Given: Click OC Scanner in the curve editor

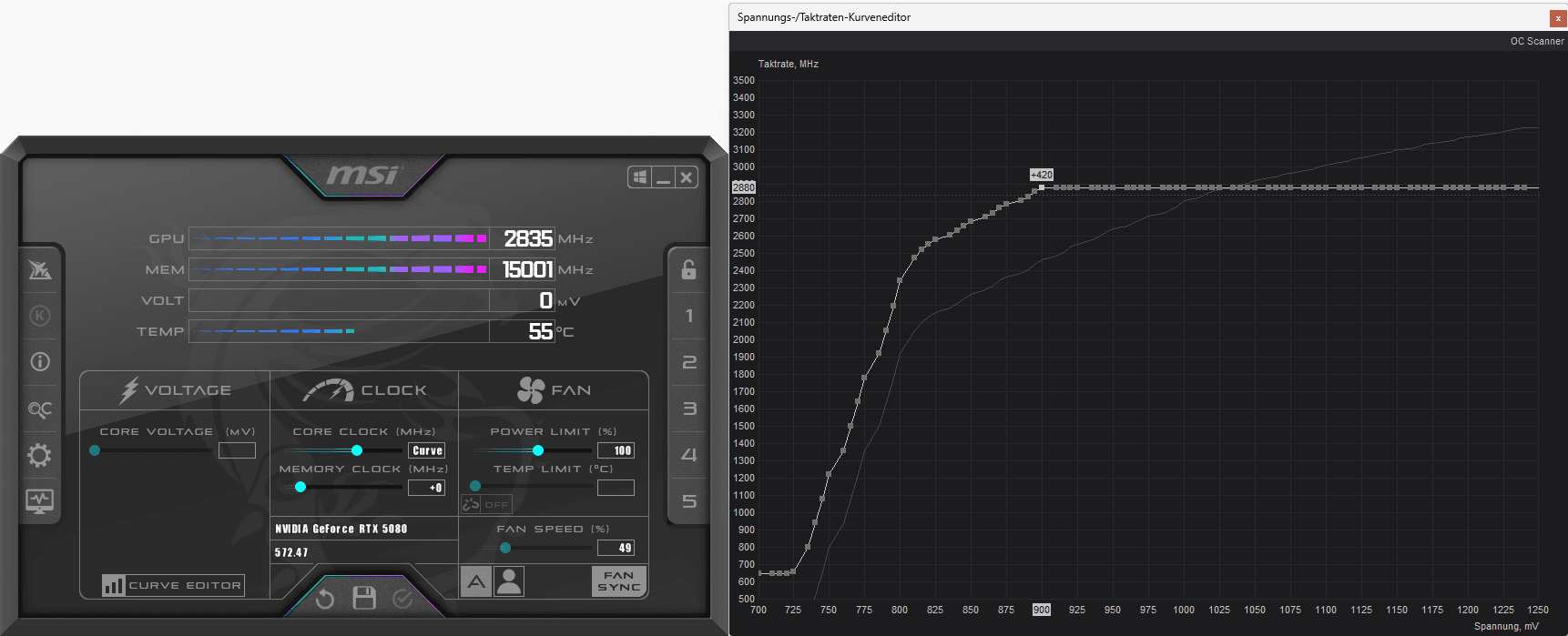Looking at the screenshot, I should click(x=1537, y=41).
